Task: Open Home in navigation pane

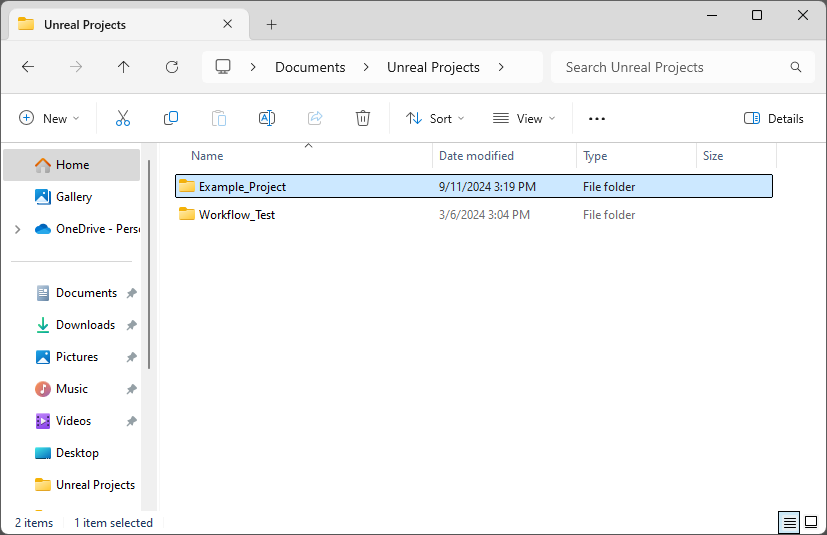Action: click(72, 165)
